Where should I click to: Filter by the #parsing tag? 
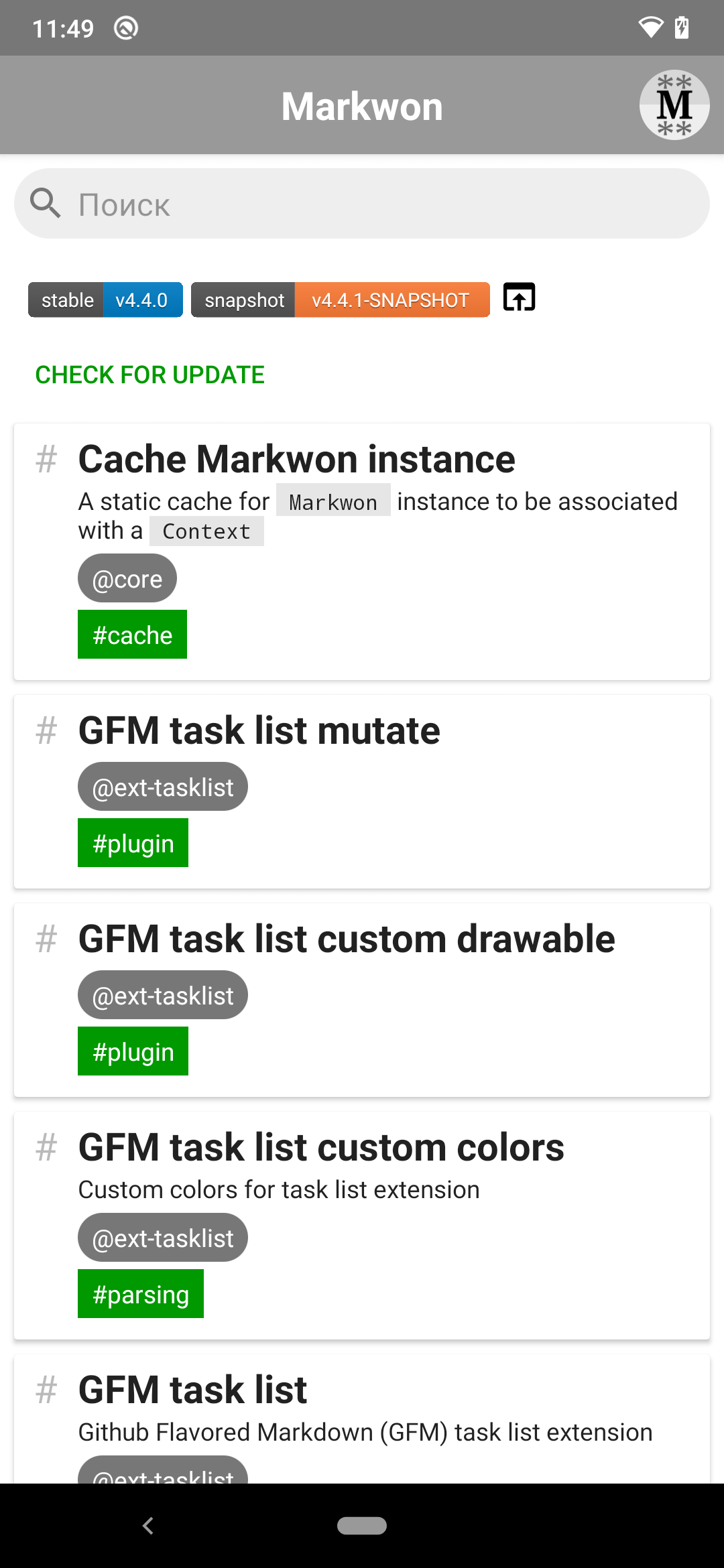tap(141, 1294)
